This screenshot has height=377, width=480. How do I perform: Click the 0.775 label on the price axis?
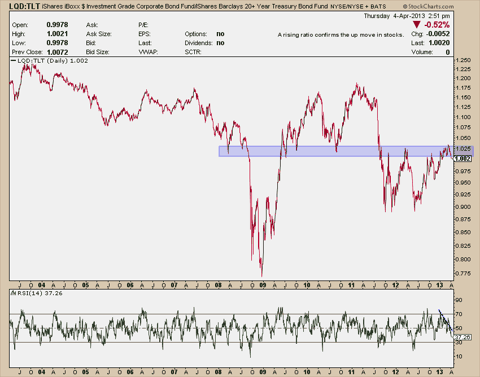[x=463, y=273]
